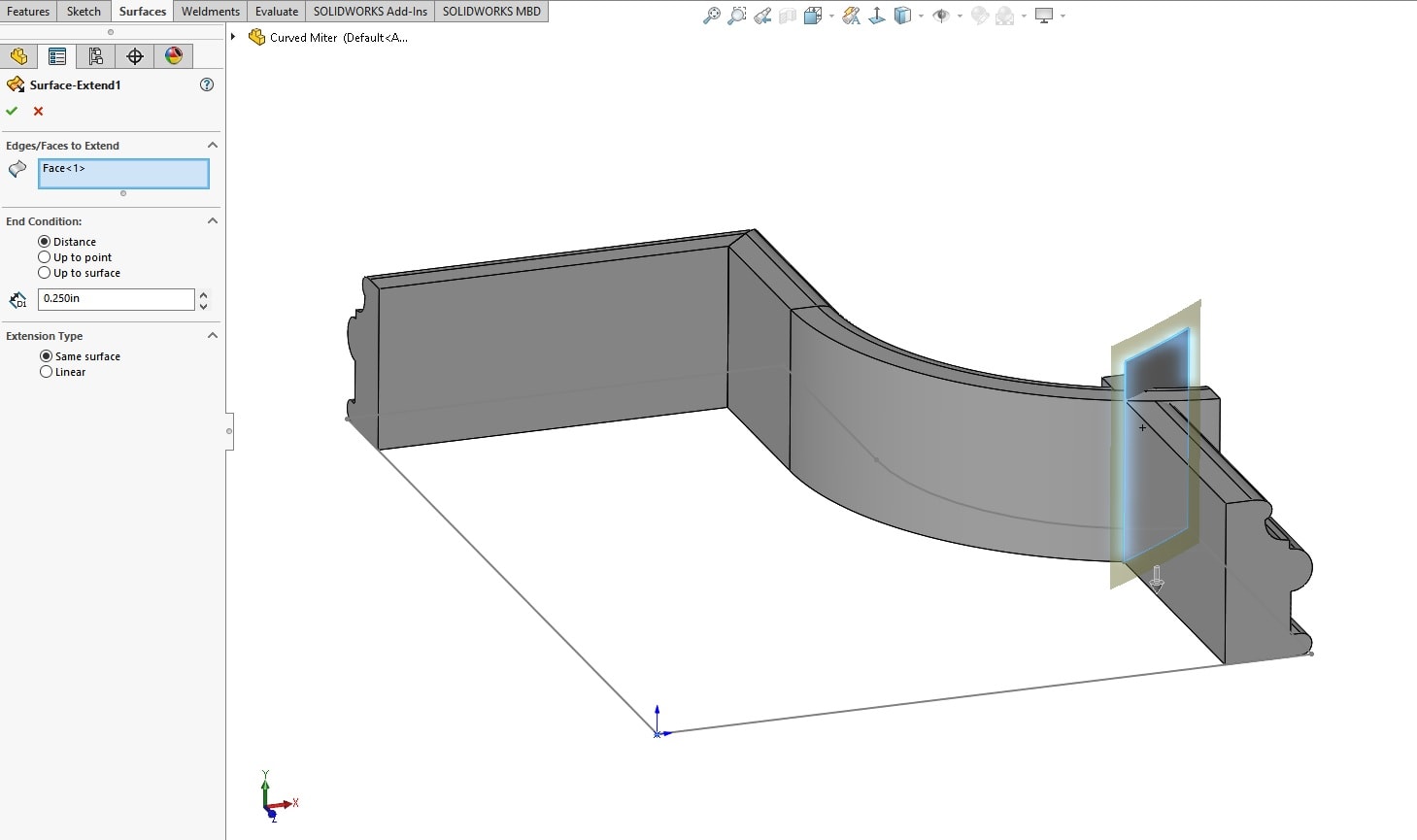Click the extension direction arrow handle in viewport
The width and height of the screenshot is (1417, 840).
click(1156, 579)
